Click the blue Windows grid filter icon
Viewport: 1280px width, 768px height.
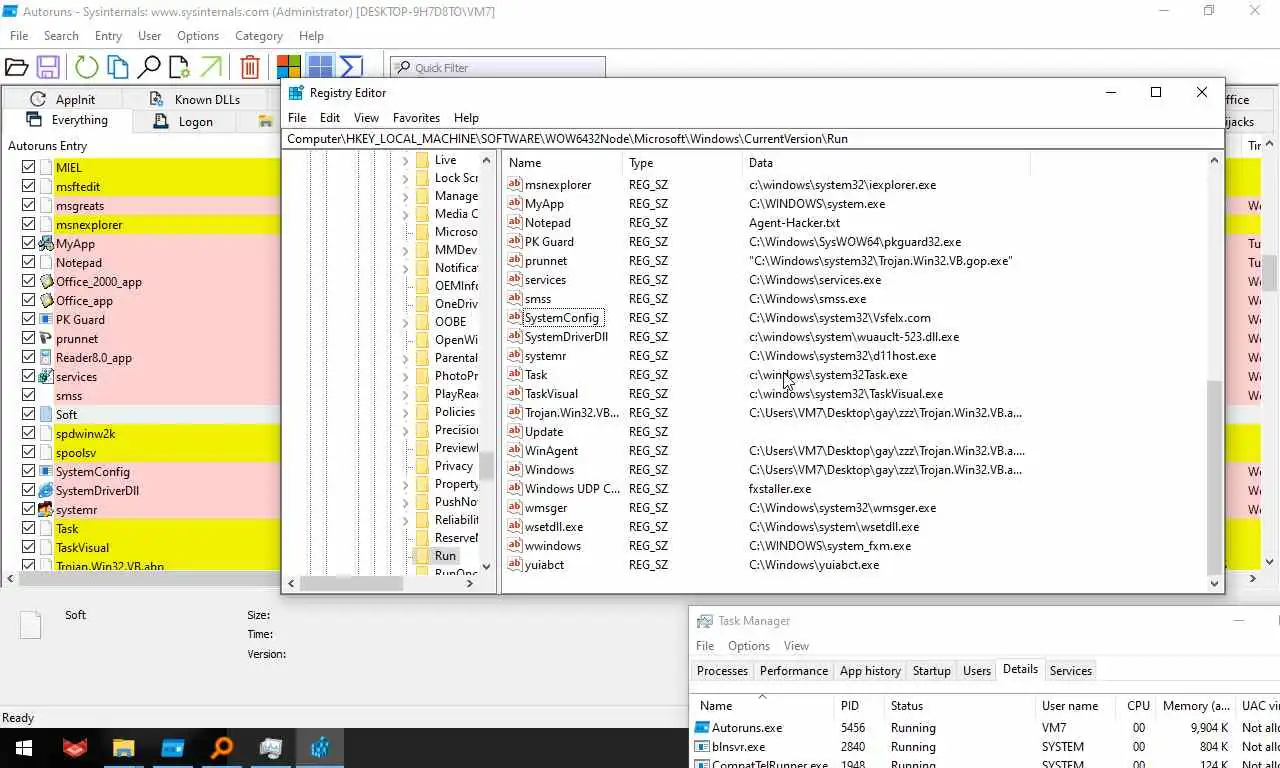coord(320,67)
